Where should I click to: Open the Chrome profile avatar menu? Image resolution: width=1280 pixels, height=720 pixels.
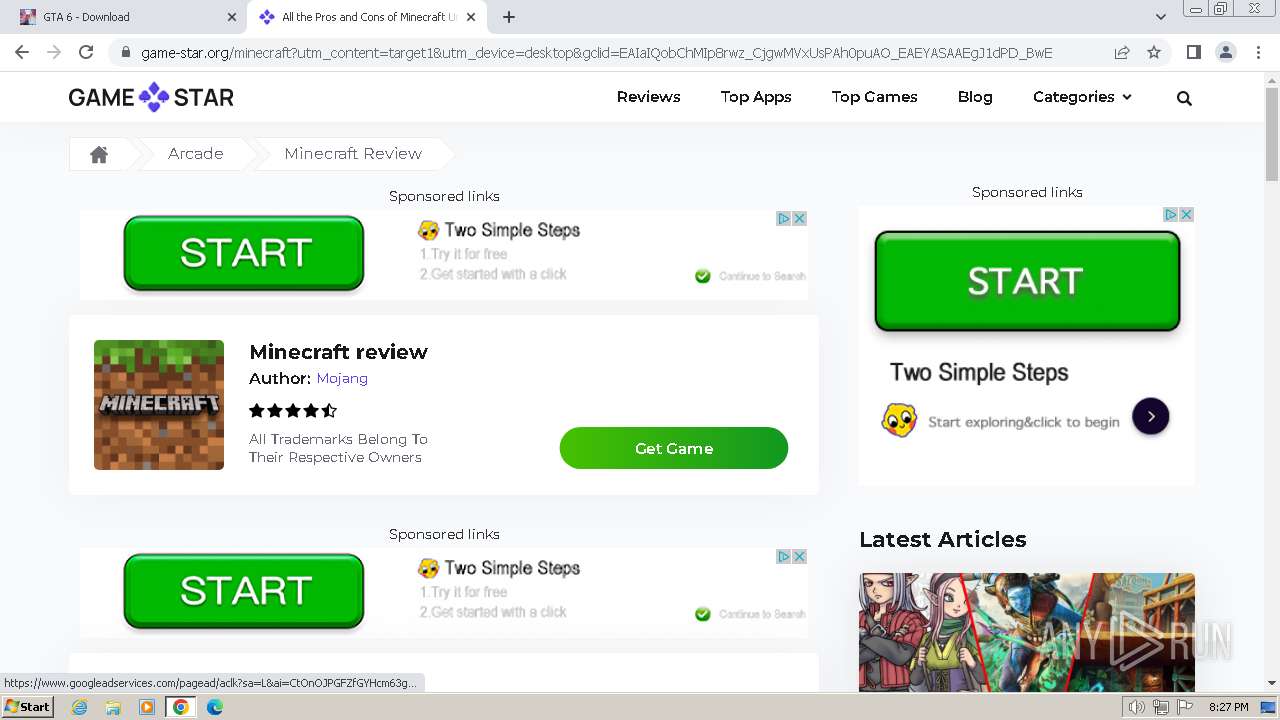pyautogui.click(x=1225, y=53)
